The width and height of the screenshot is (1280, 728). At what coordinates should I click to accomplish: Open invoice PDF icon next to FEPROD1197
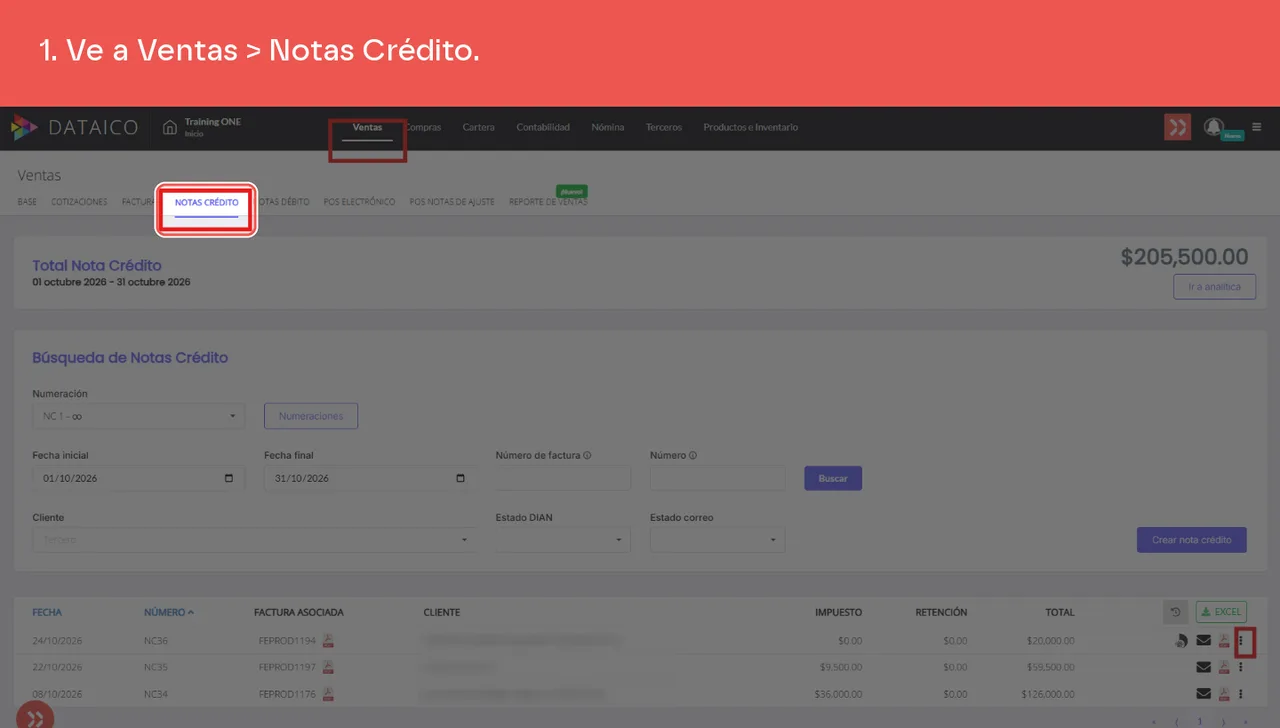pos(328,667)
